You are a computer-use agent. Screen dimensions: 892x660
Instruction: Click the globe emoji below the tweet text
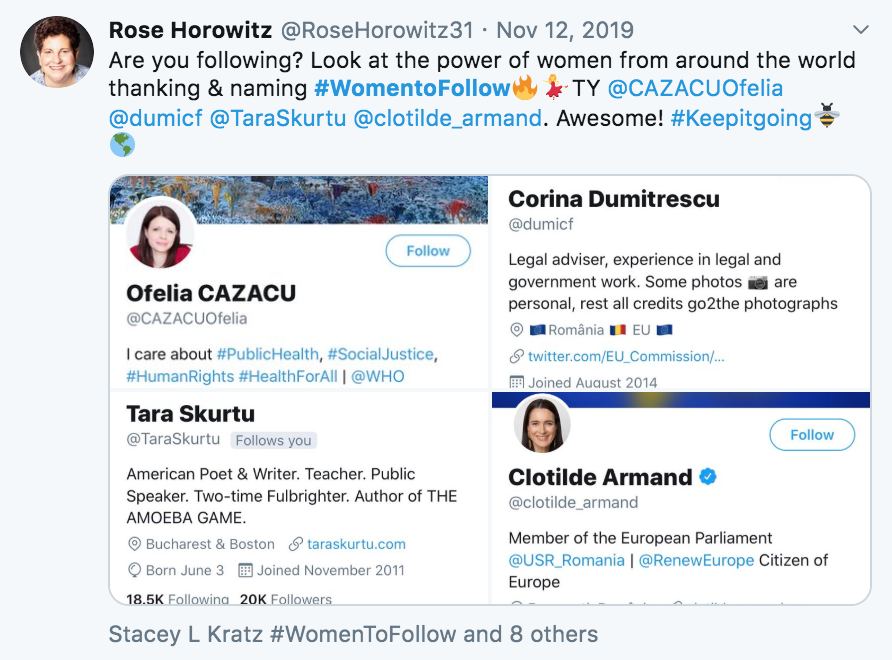(x=122, y=145)
